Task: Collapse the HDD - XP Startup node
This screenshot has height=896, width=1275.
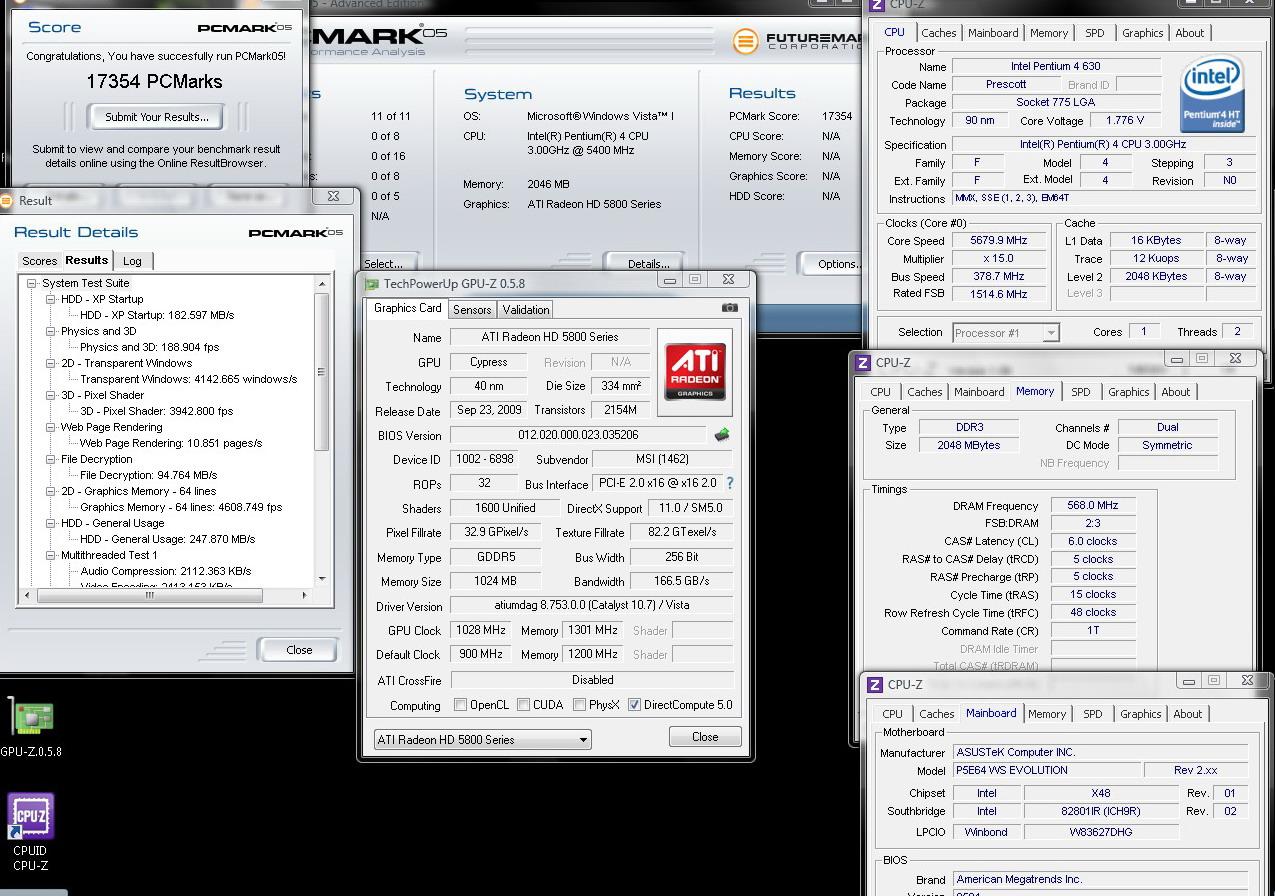Action: click(51, 300)
